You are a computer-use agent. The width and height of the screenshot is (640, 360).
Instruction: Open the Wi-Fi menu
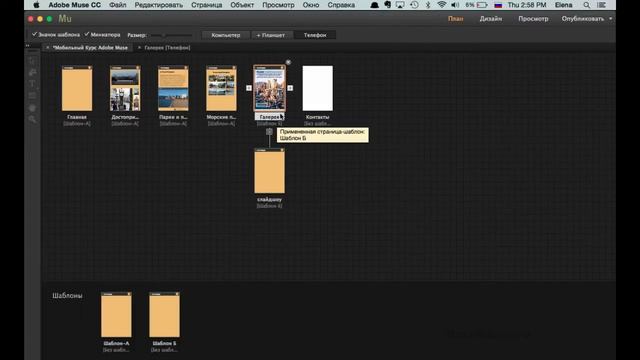coord(441,5)
